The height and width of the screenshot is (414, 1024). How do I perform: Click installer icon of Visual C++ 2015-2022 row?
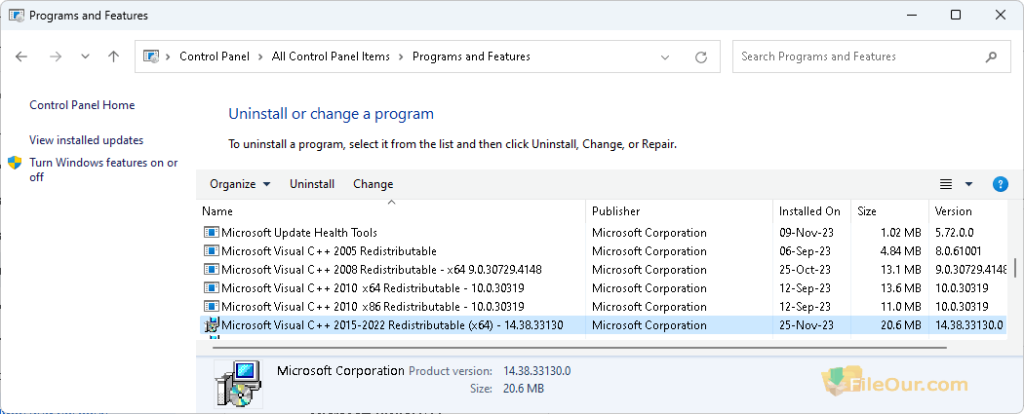(x=212, y=325)
